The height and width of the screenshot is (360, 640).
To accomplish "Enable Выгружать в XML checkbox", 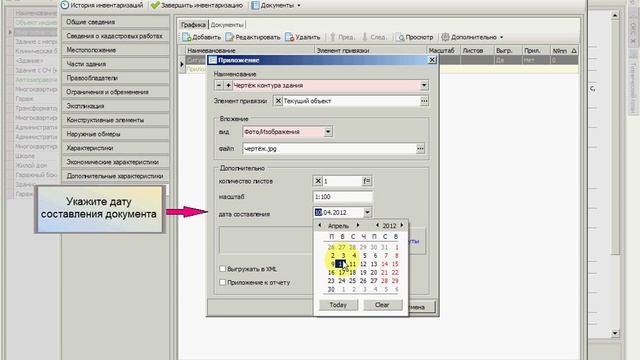I will click(222, 269).
